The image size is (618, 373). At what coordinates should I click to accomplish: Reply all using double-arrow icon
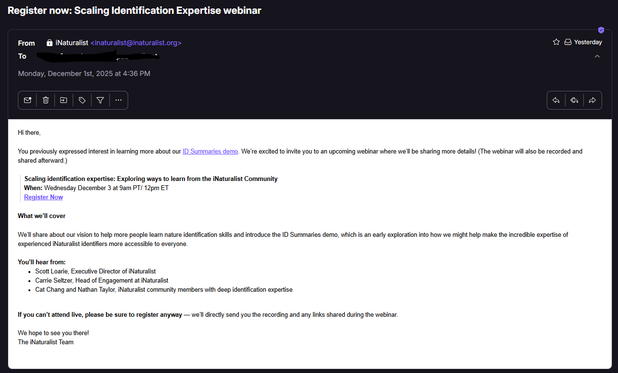[x=574, y=100]
